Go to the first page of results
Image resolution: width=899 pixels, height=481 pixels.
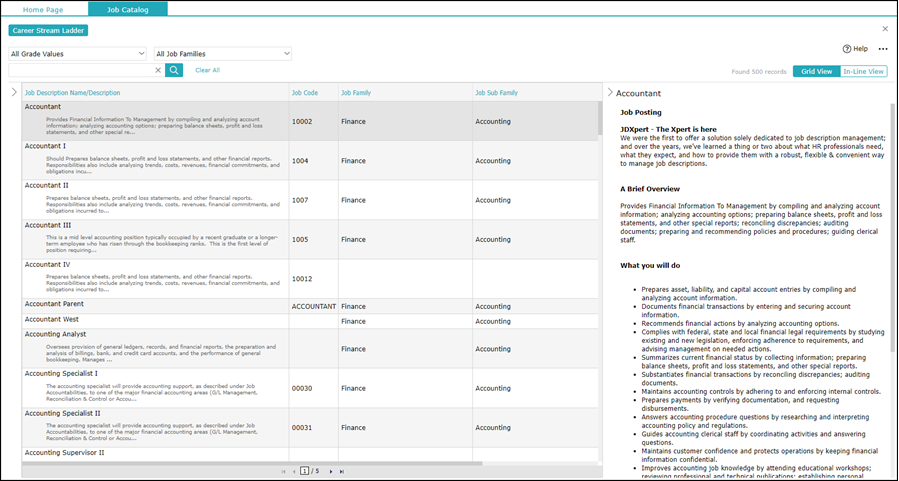click(x=283, y=471)
